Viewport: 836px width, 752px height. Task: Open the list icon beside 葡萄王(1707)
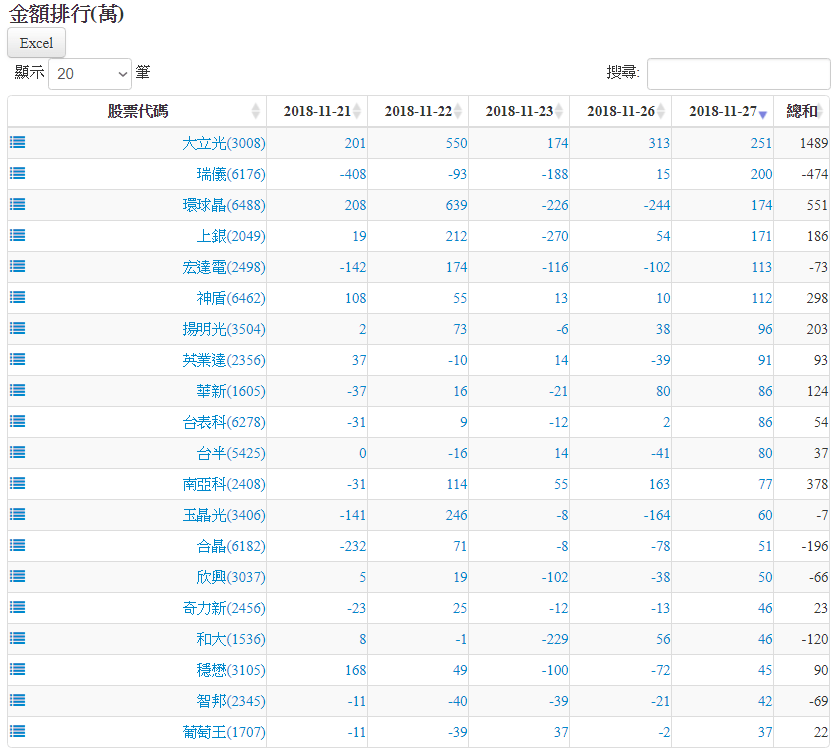pos(18,731)
